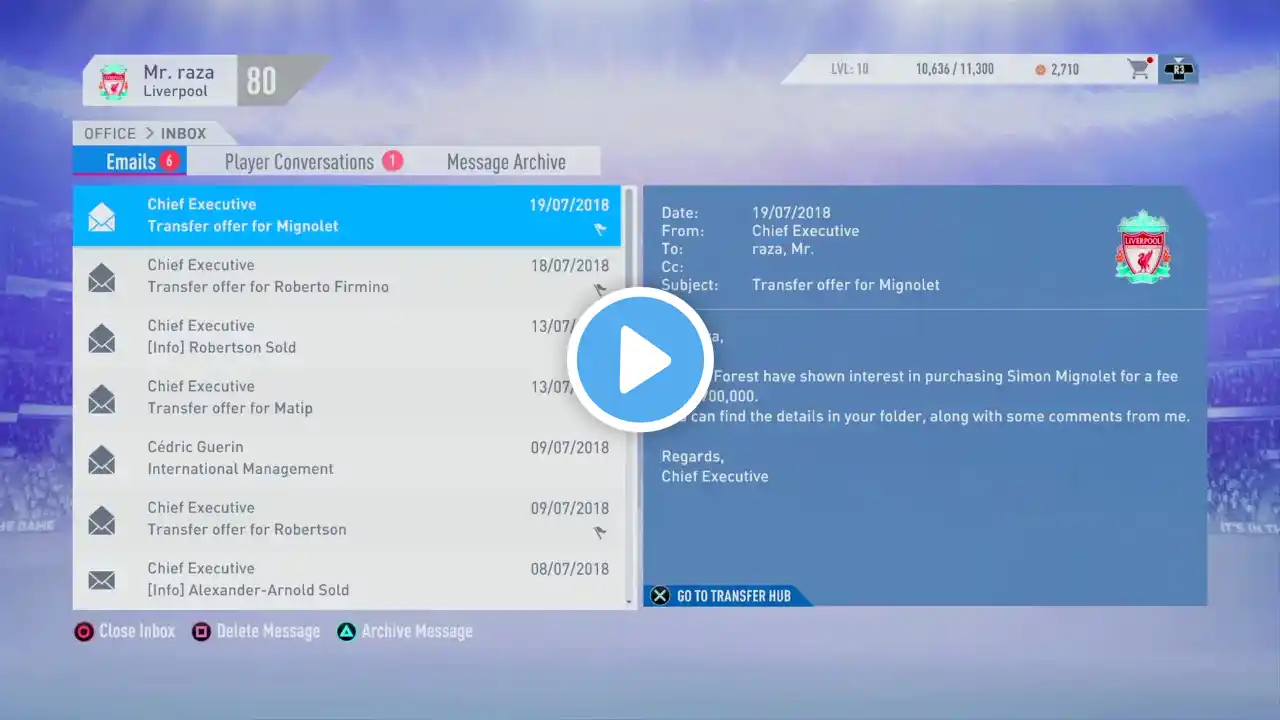This screenshot has height=720, width=1280.
Task: Click manager name 'Mr. raza'
Action: coord(178,72)
